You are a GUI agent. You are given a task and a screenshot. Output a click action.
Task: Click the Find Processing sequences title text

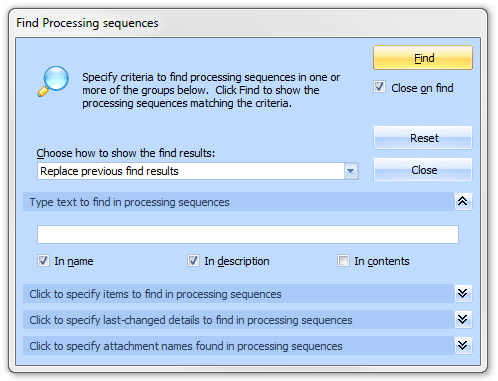(87, 23)
